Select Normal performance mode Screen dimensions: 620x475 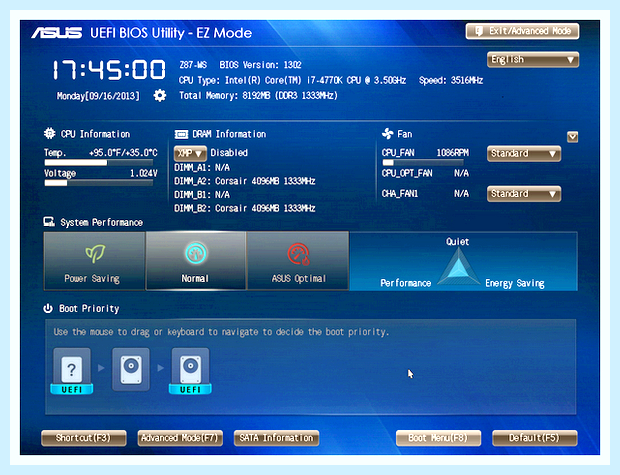click(196, 261)
